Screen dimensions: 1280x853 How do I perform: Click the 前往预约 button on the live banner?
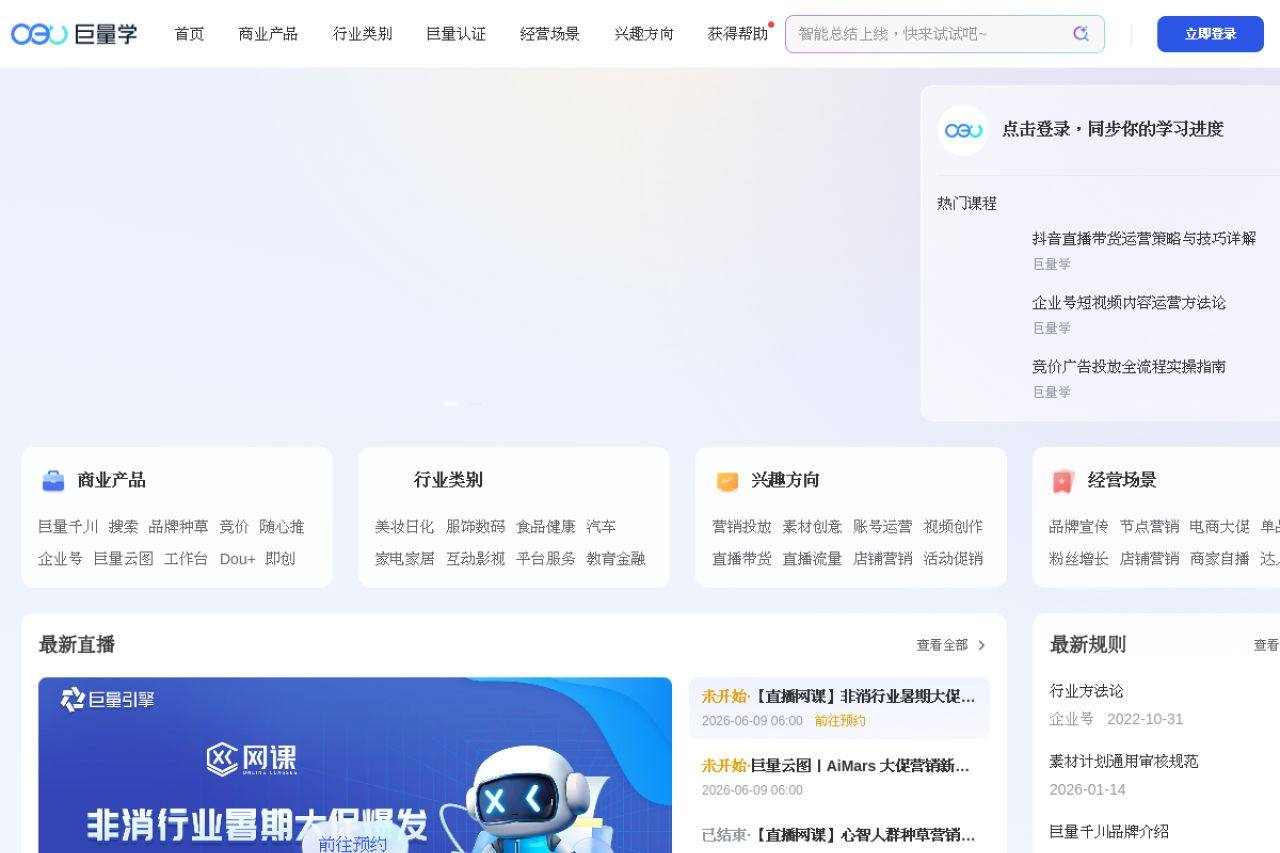[353, 845]
